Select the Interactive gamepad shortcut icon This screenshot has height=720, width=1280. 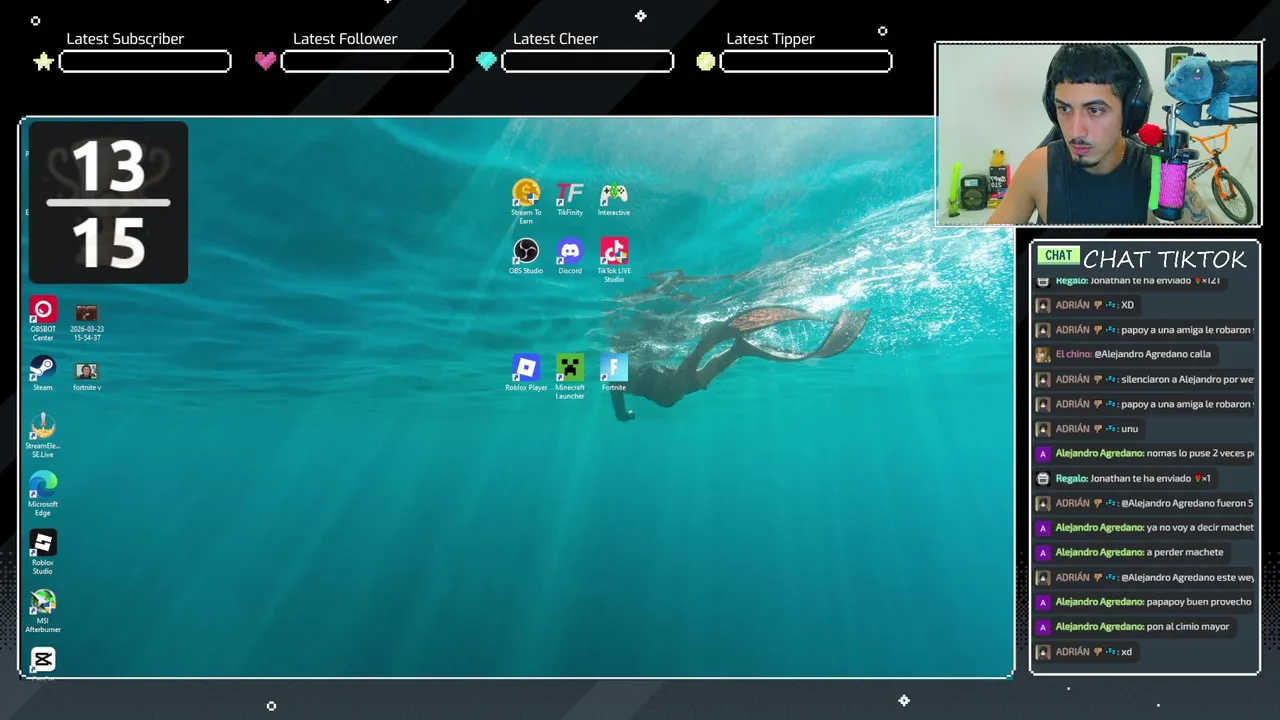[614, 198]
